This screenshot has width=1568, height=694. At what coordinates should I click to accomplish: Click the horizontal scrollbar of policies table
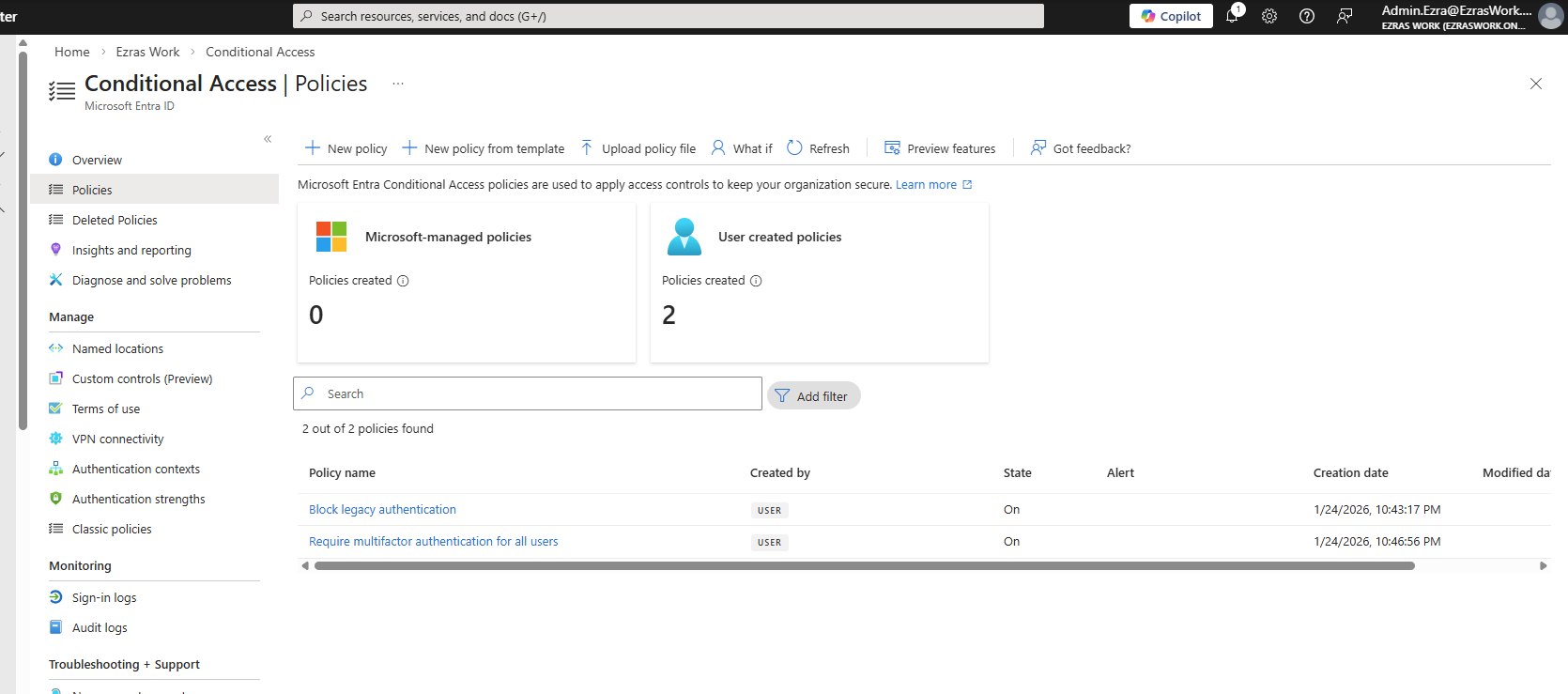tap(864, 566)
